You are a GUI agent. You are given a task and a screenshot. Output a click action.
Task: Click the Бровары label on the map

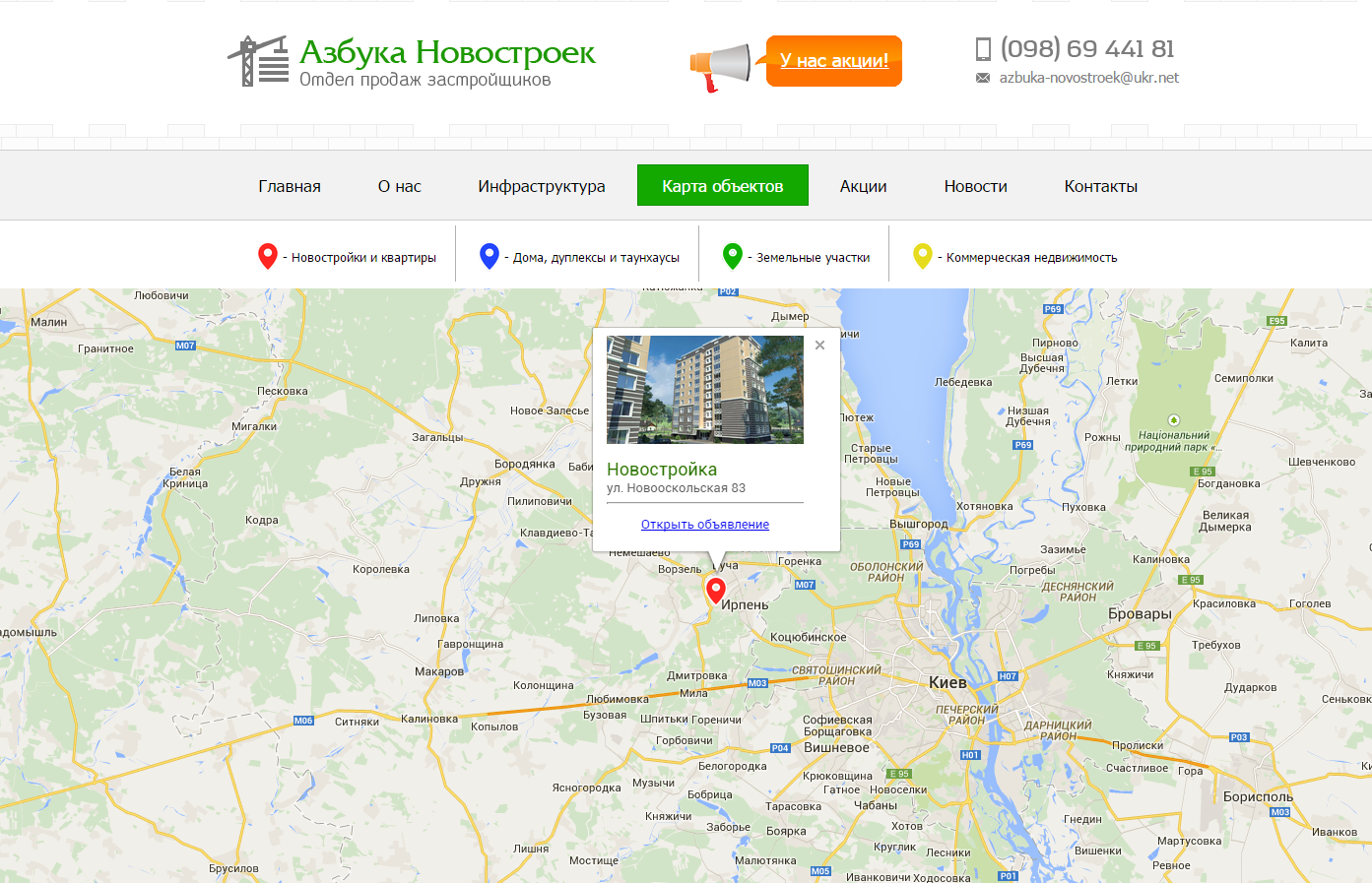tap(1140, 614)
